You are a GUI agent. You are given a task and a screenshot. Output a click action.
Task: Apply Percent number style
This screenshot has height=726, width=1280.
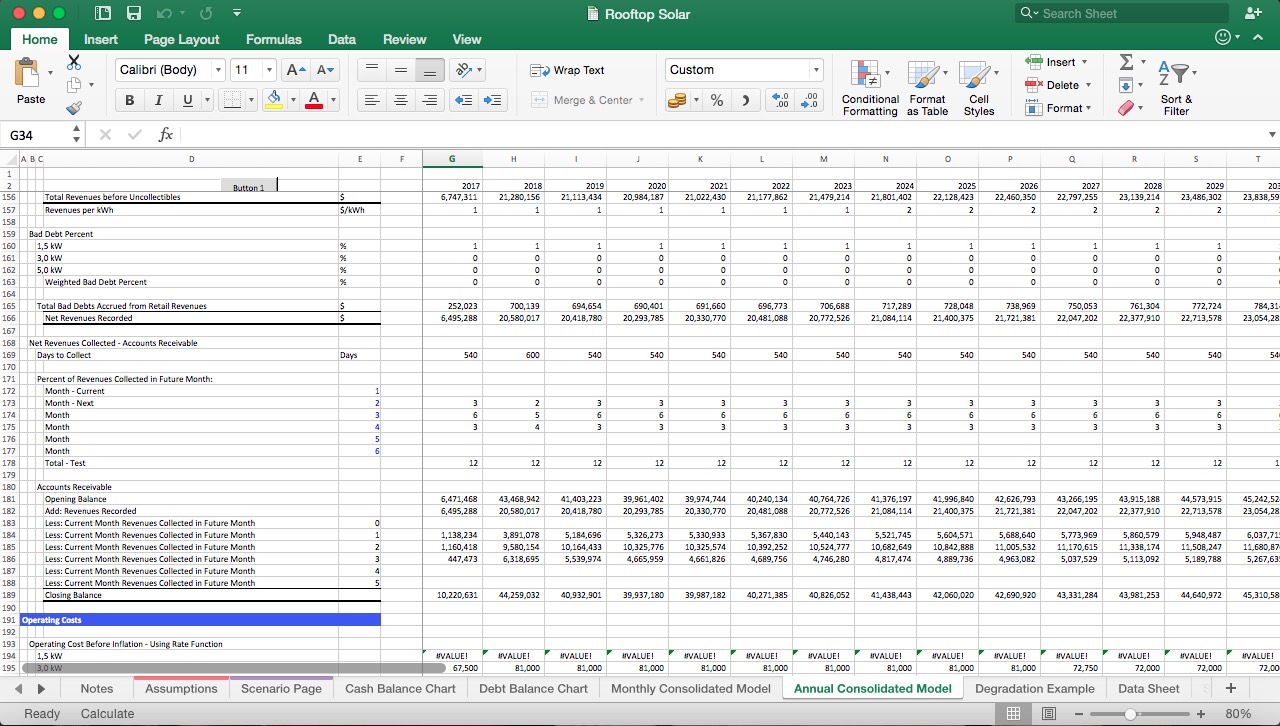click(716, 100)
